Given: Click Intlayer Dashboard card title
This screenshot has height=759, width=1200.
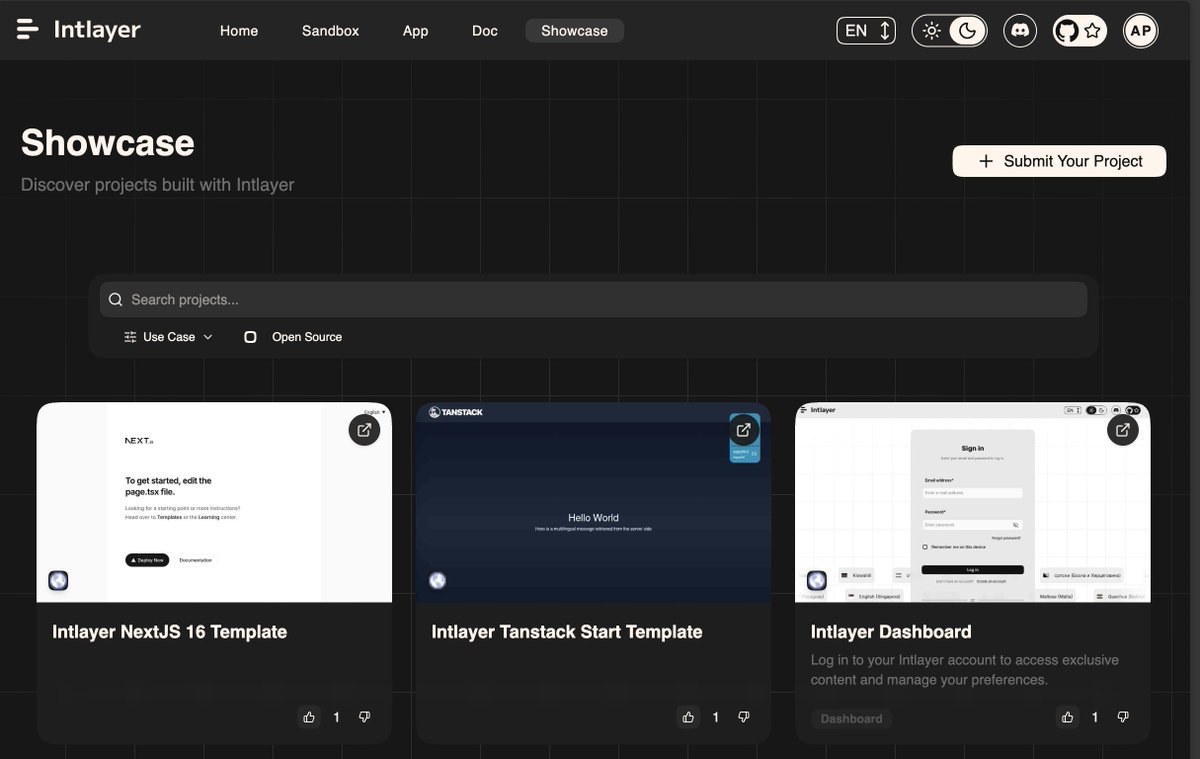Looking at the screenshot, I should (x=891, y=632).
